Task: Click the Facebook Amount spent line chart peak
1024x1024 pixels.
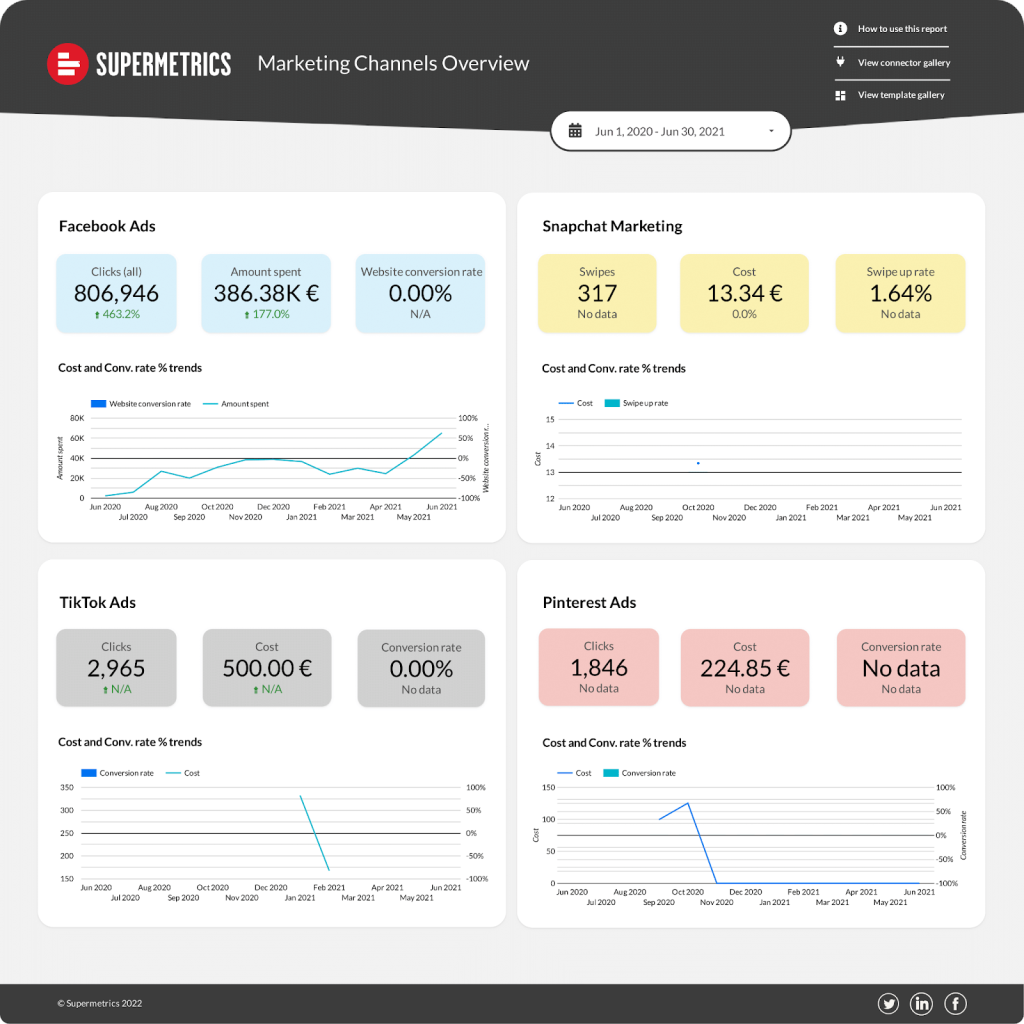Action: (441, 433)
